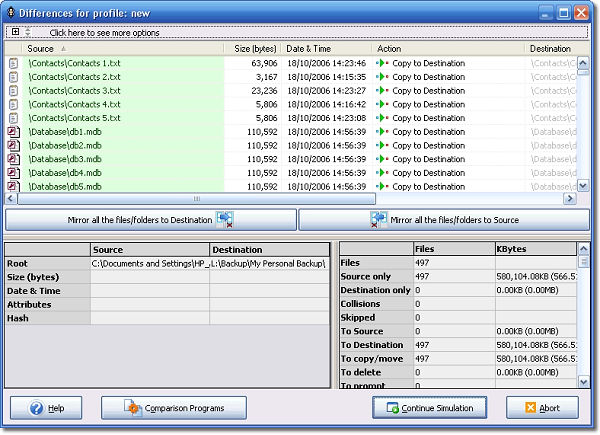Viewport: 600px width, 435px height.
Task: Click file list horizontal scrollbar left arrow
Action: (x=10, y=199)
